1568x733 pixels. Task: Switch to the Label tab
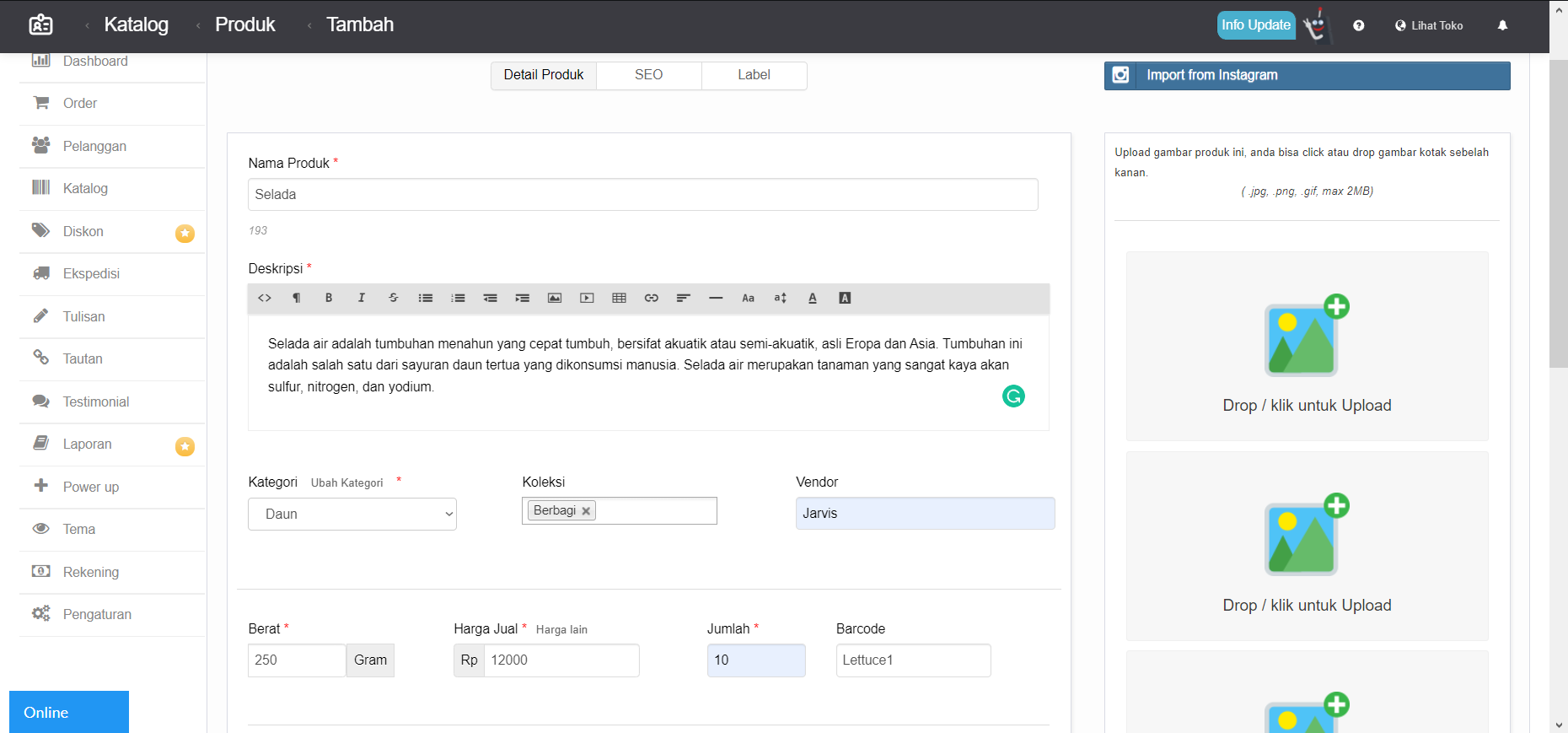point(754,75)
